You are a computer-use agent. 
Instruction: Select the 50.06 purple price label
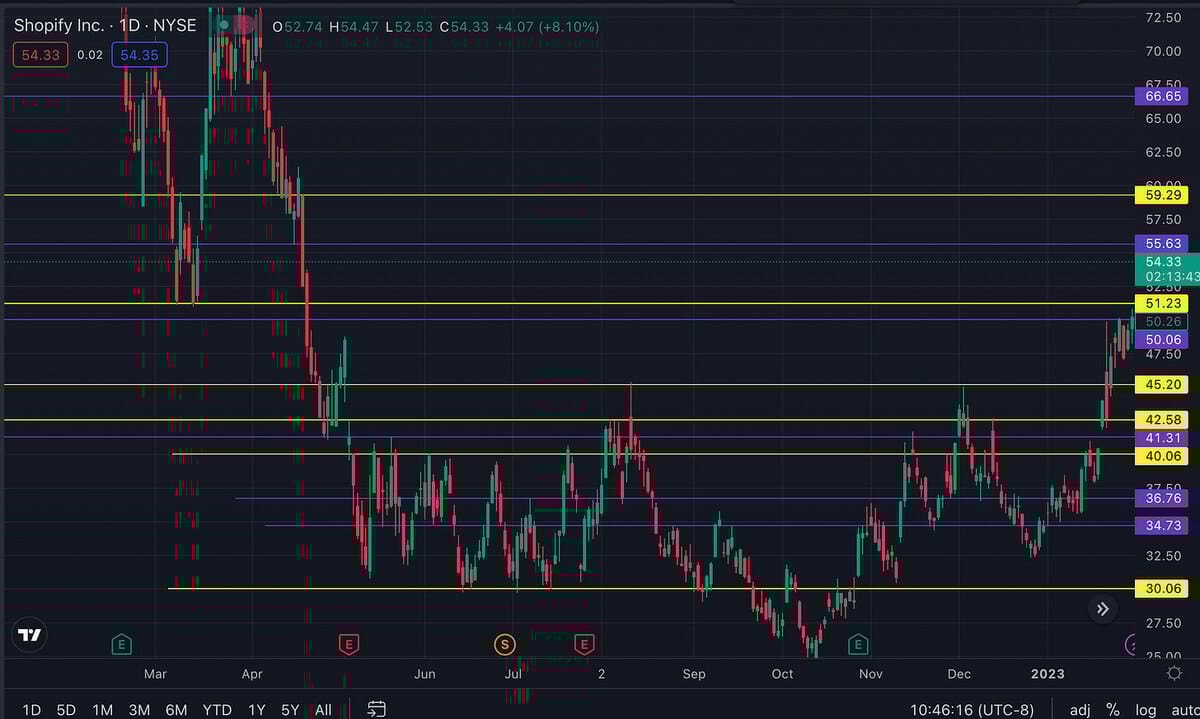point(1163,340)
